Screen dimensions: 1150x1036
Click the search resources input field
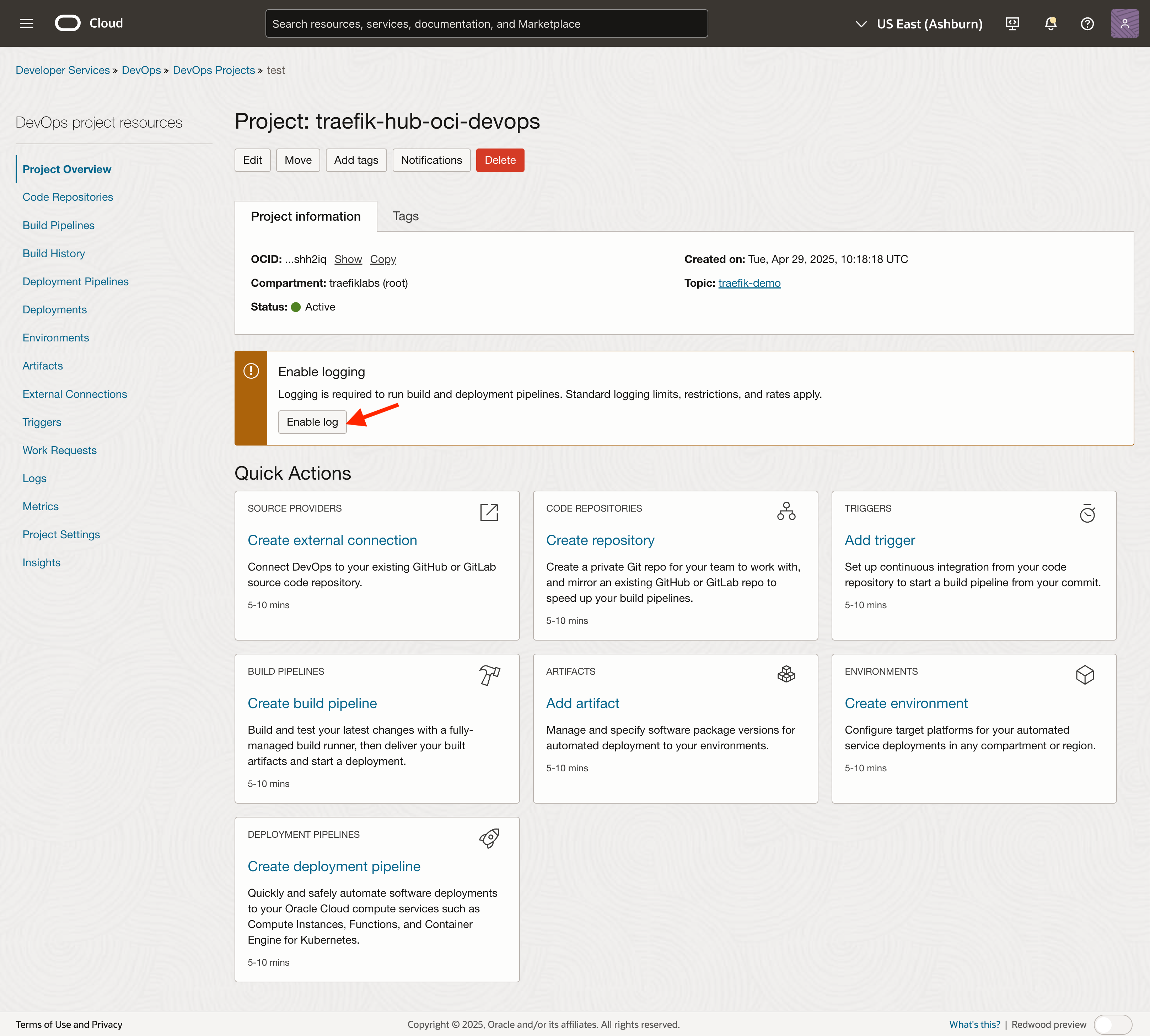pos(486,24)
